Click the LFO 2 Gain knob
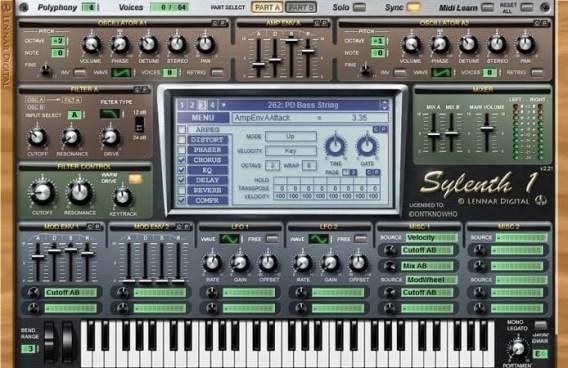Viewport: 568px width, 368px height. [x=330, y=263]
